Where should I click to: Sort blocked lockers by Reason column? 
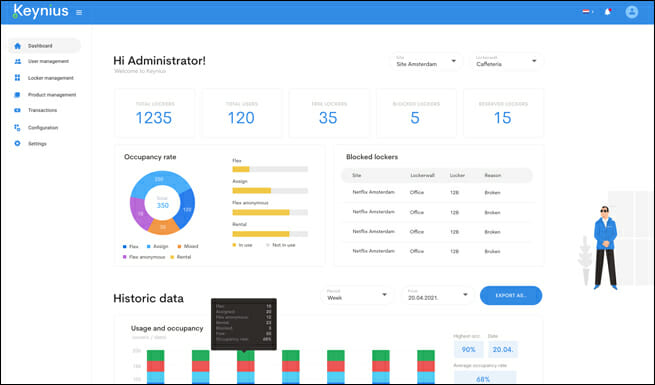(x=493, y=175)
